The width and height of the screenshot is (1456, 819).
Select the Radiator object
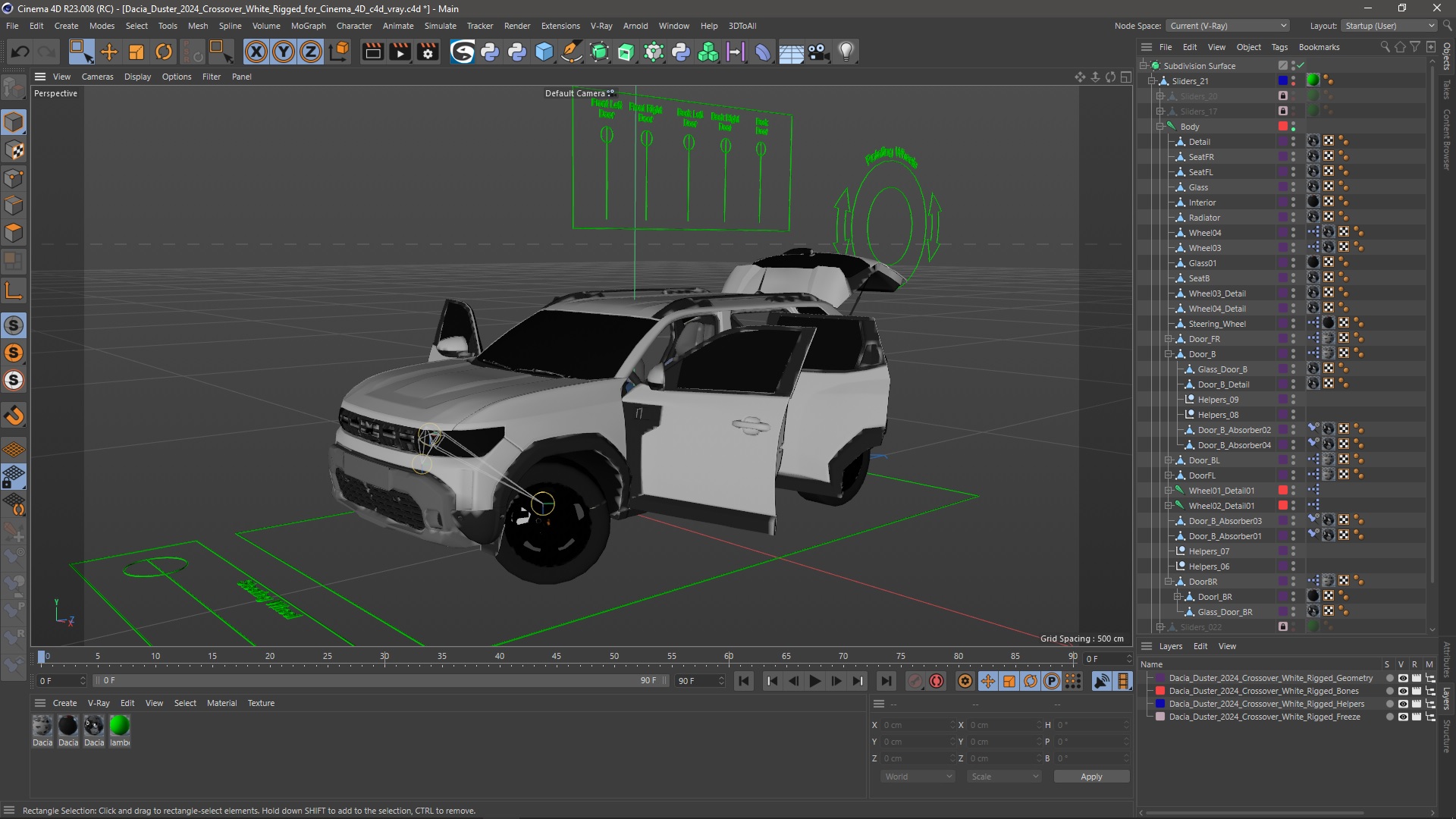point(1204,218)
